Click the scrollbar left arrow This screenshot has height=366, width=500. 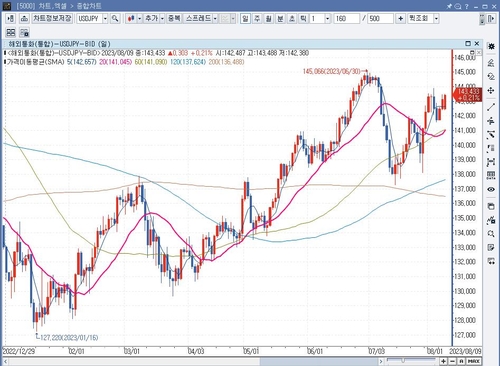5,361
